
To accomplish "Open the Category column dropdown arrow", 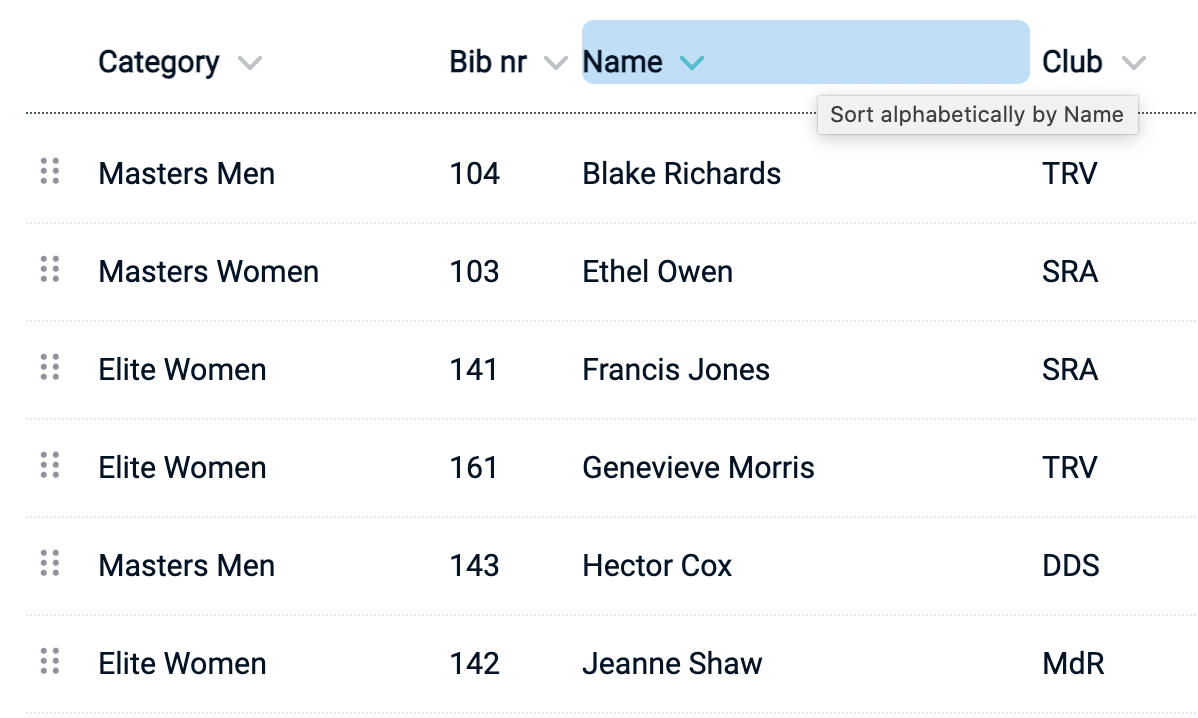I will [250, 63].
